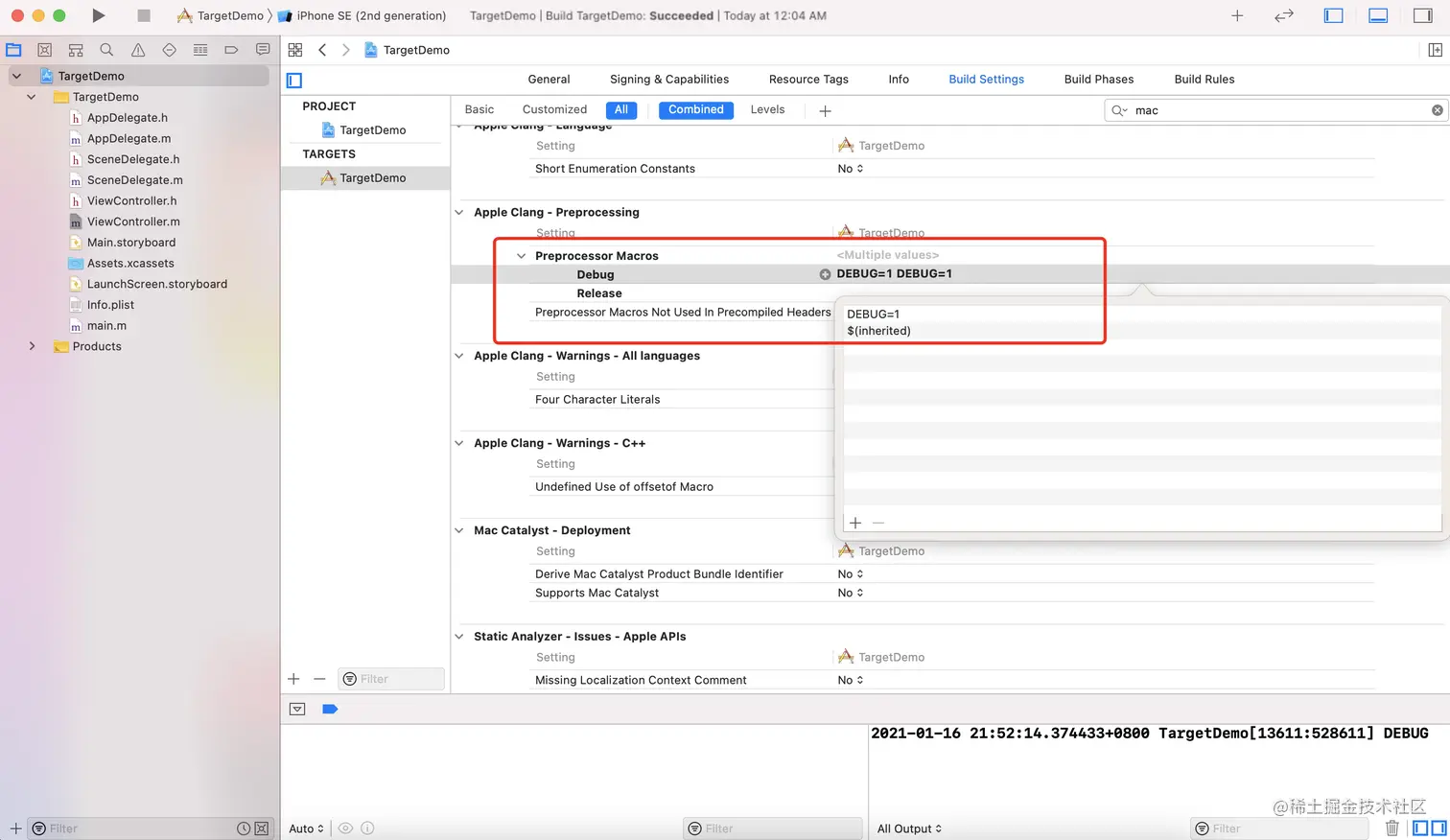Click the build settings search field
The width and height of the screenshot is (1450, 840).
pyautogui.click(x=1275, y=110)
